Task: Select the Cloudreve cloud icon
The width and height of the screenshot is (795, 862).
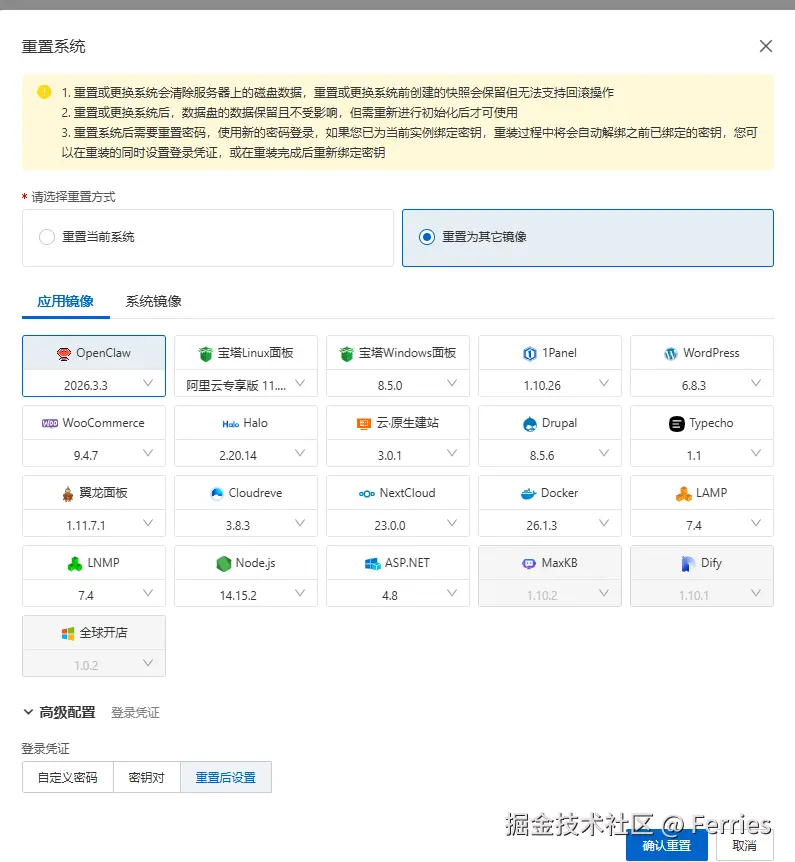Action: click(217, 493)
